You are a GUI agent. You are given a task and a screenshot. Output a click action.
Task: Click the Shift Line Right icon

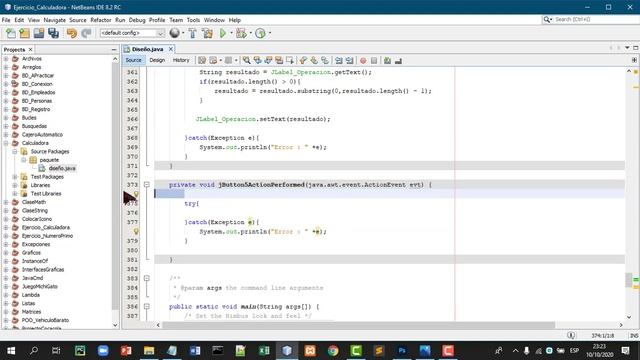pyautogui.click(x=349, y=60)
